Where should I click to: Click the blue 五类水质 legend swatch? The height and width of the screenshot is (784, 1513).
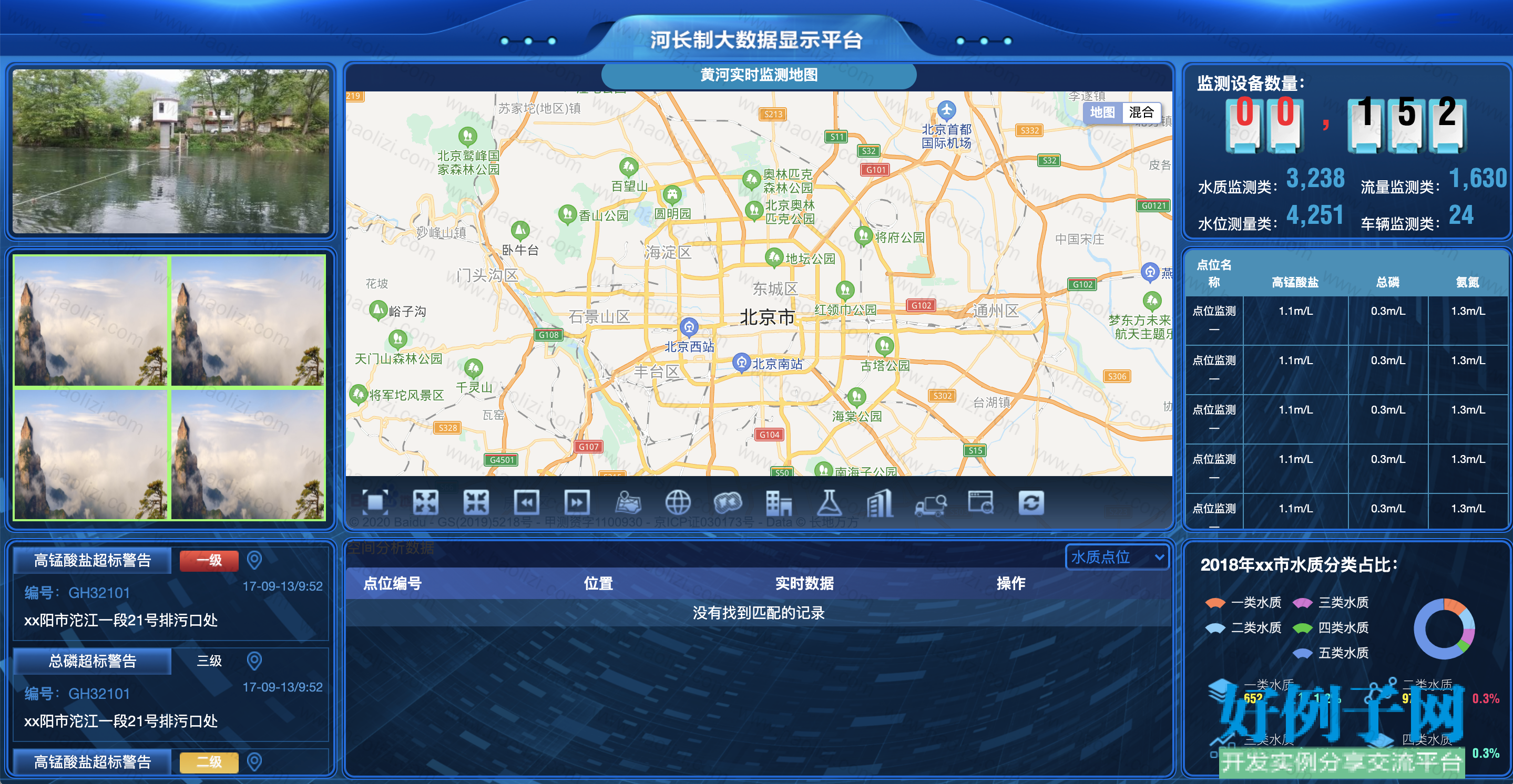click(1302, 654)
